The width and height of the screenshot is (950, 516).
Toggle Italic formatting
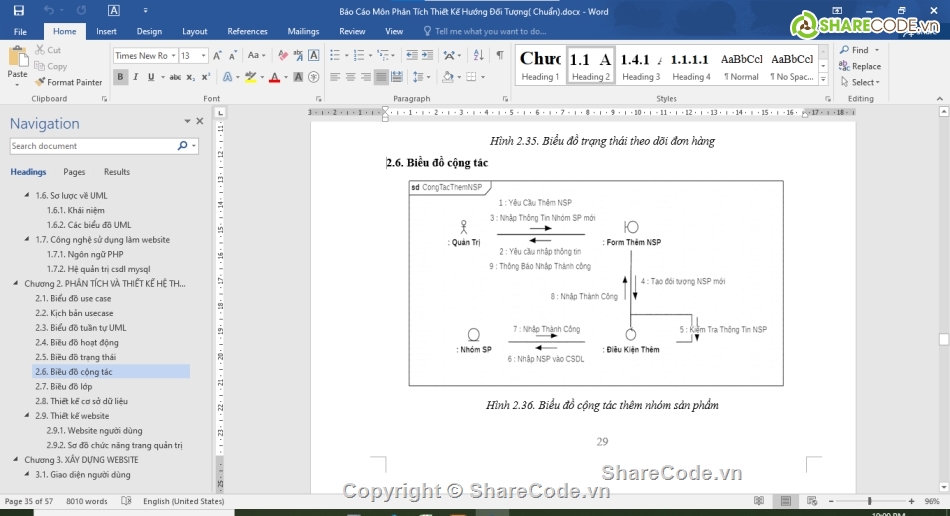136,77
